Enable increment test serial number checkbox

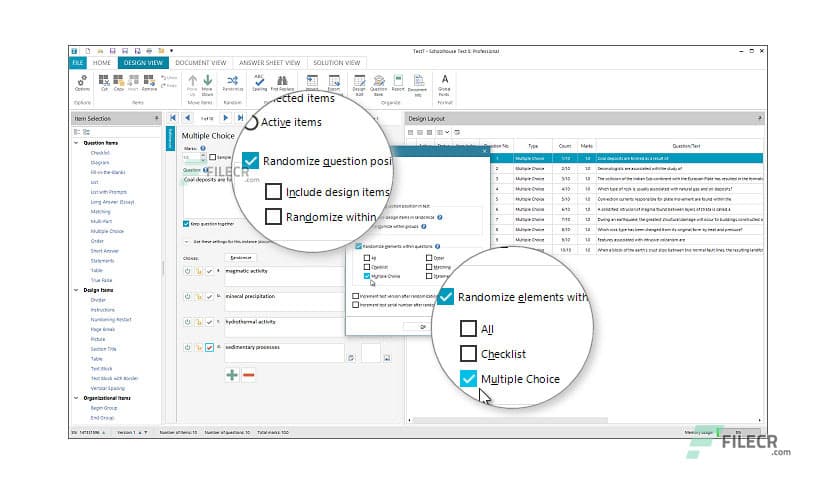[356, 305]
